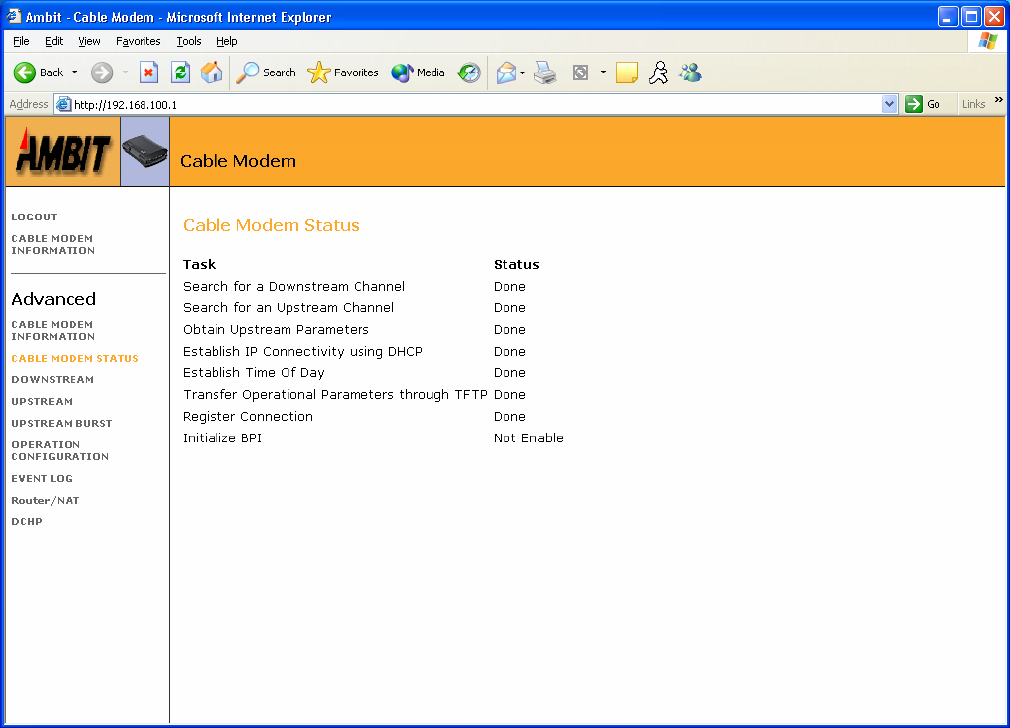Open the Event Log sidebar link

pyautogui.click(x=42, y=479)
